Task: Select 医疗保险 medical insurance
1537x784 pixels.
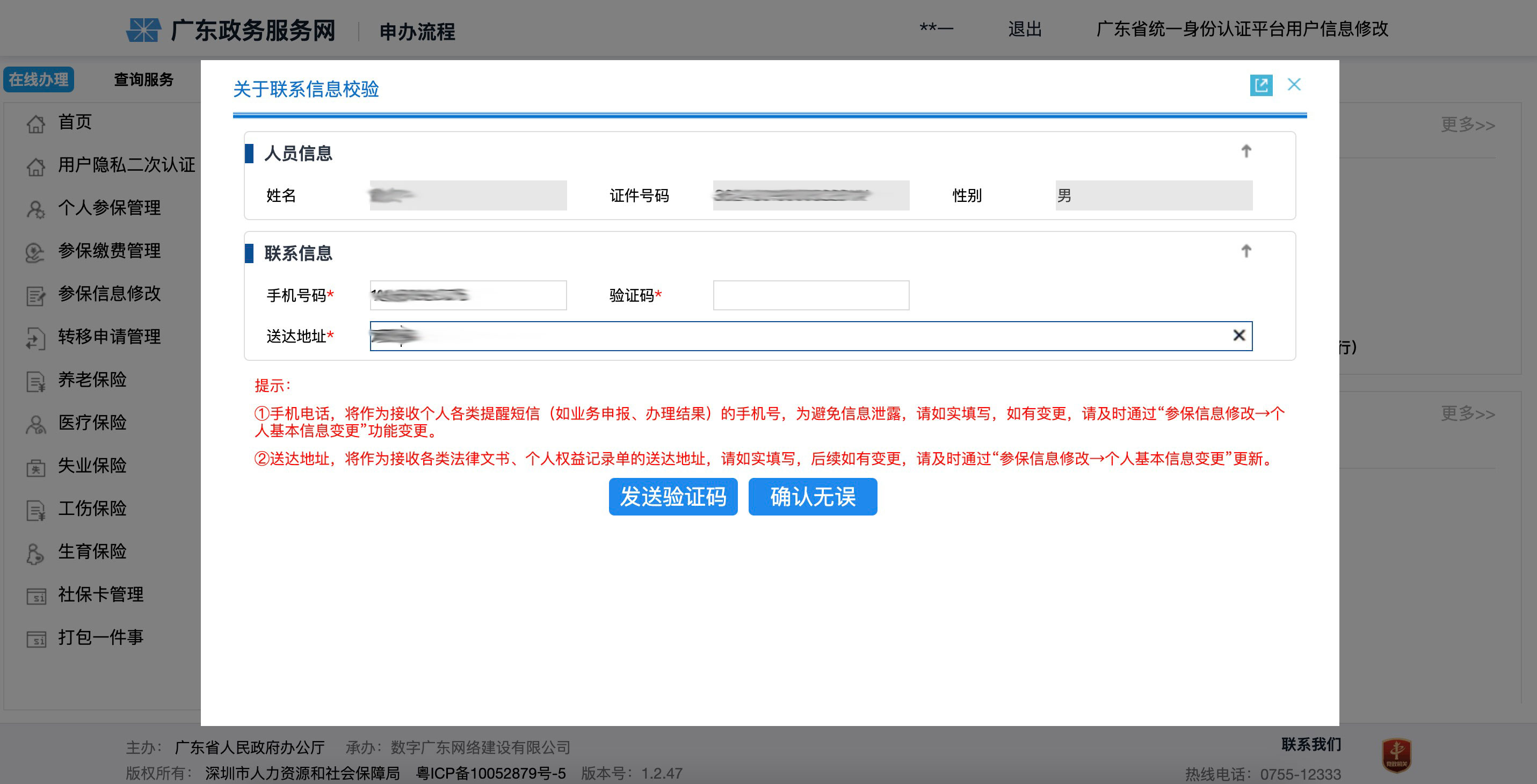Action: 92,423
